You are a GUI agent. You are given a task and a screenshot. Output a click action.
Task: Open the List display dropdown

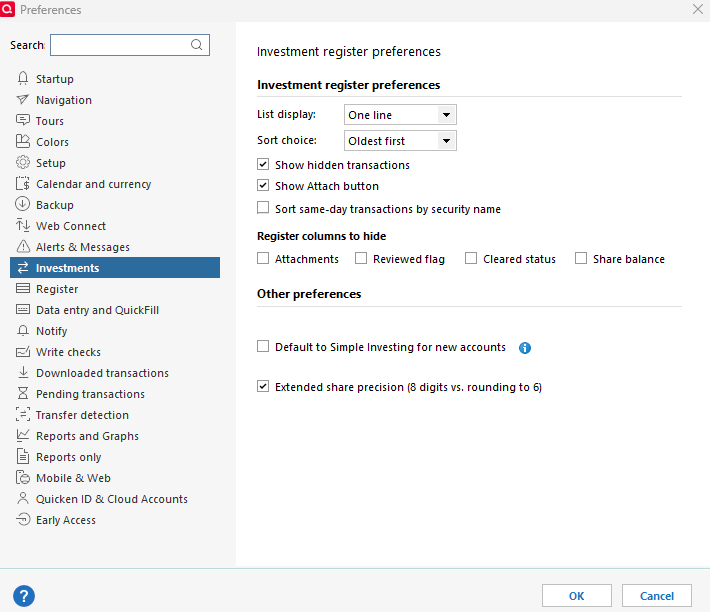click(x=400, y=115)
